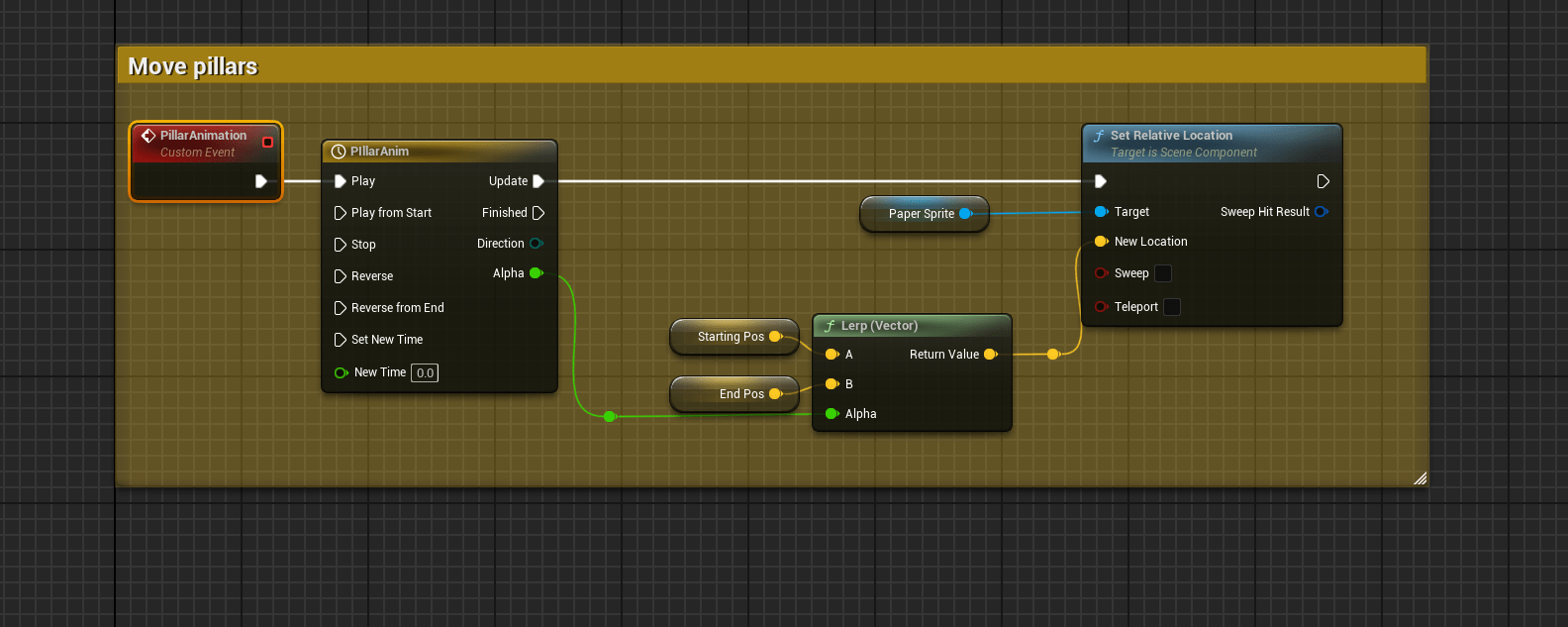
Task: Click the Teleport boolean input pin
Action: click(1102, 307)
